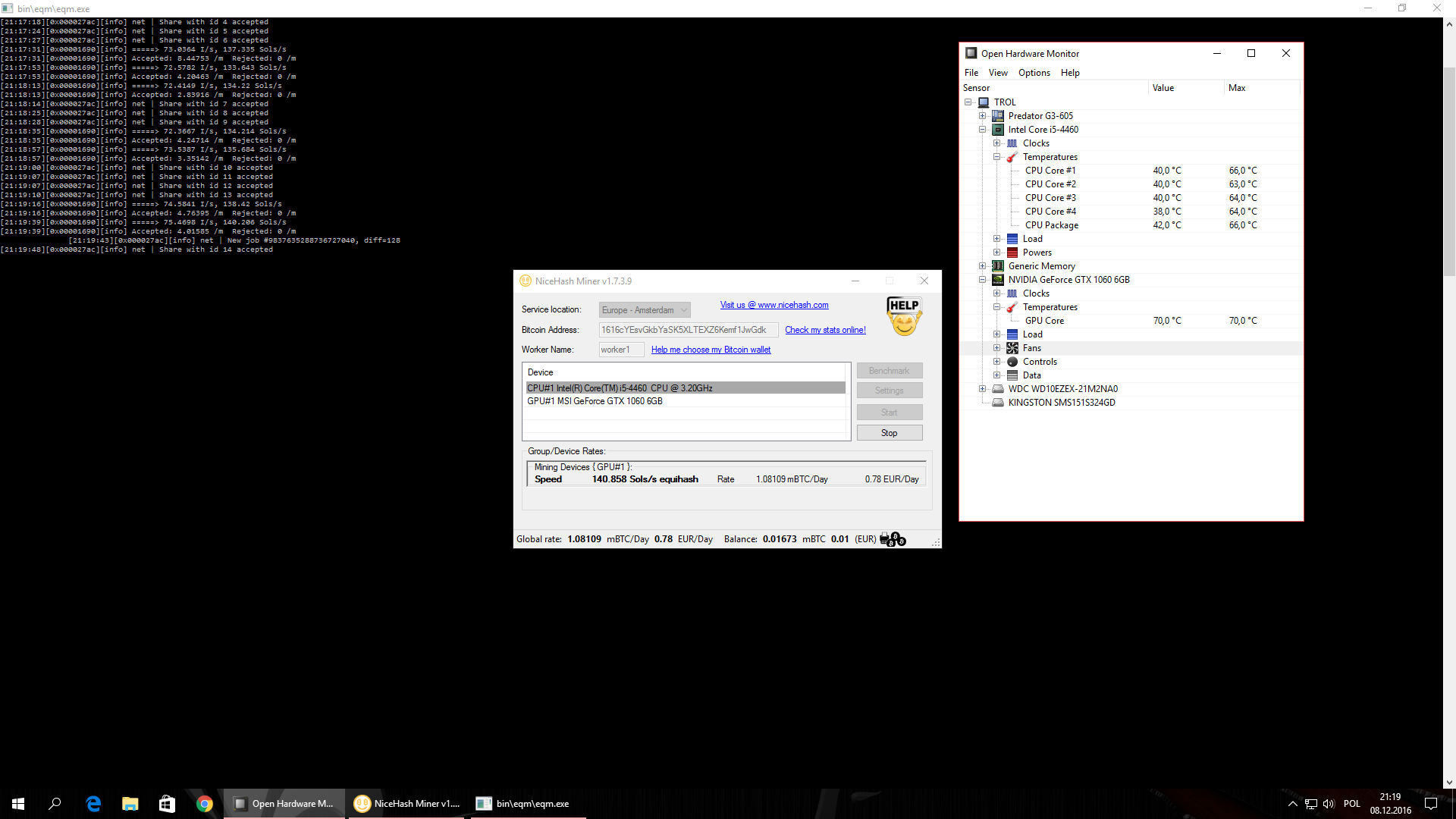Screen dimensions: 1456x819
Task: Click the Max column header
Action: click(1262, 88)
